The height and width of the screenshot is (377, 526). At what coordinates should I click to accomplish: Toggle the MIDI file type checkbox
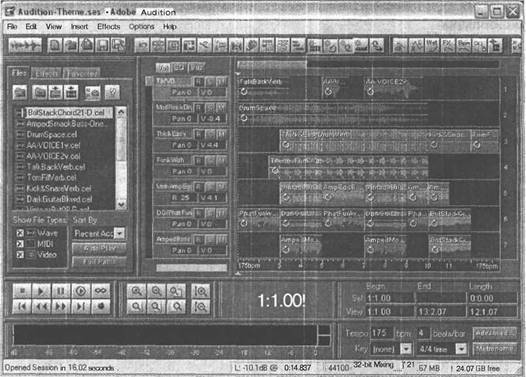[20, 244]
